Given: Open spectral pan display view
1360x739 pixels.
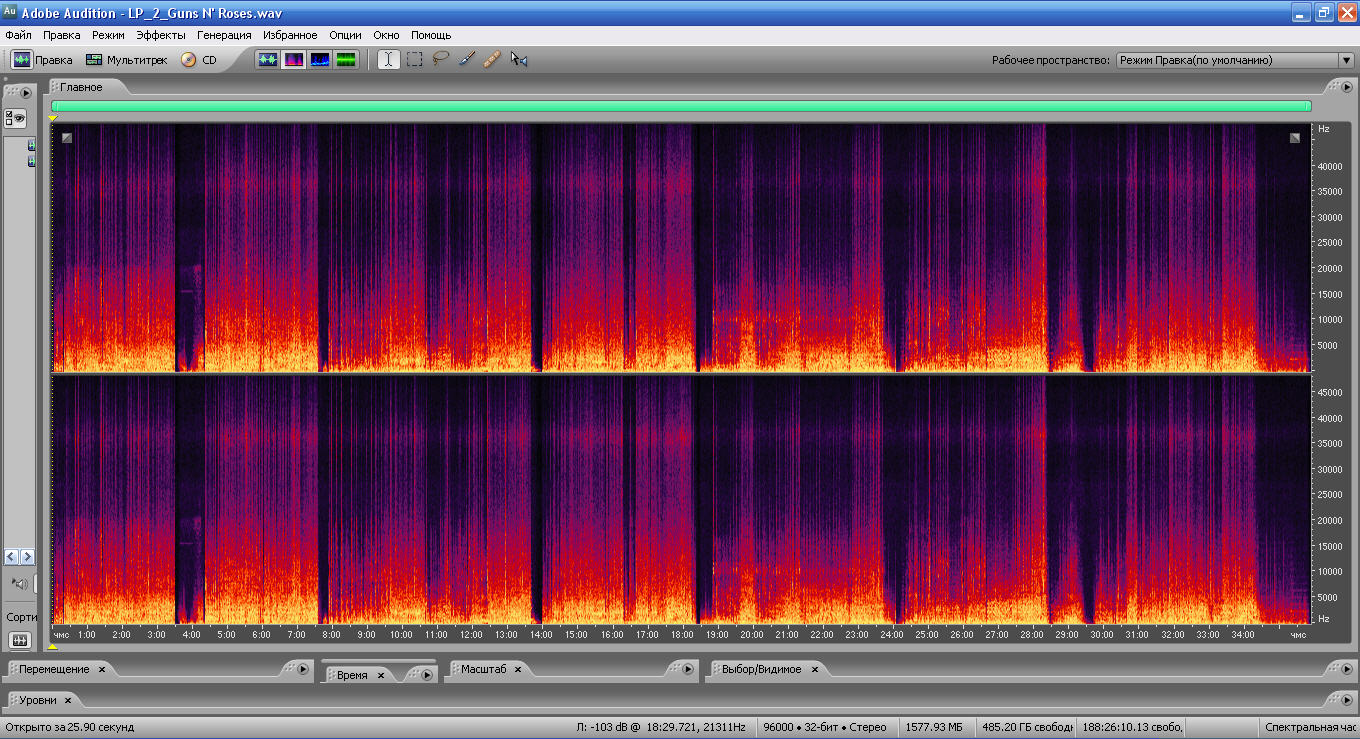Looking at the screenshot, I should point(320,60).
